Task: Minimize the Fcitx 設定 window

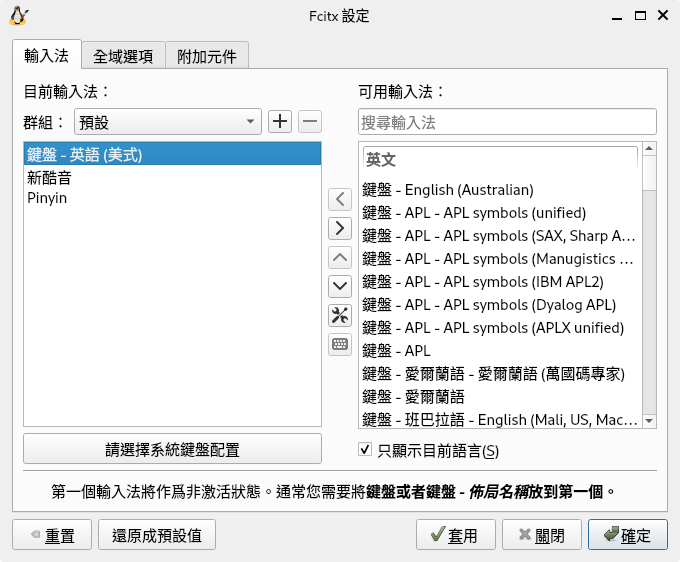Action: tap(617, 16)
